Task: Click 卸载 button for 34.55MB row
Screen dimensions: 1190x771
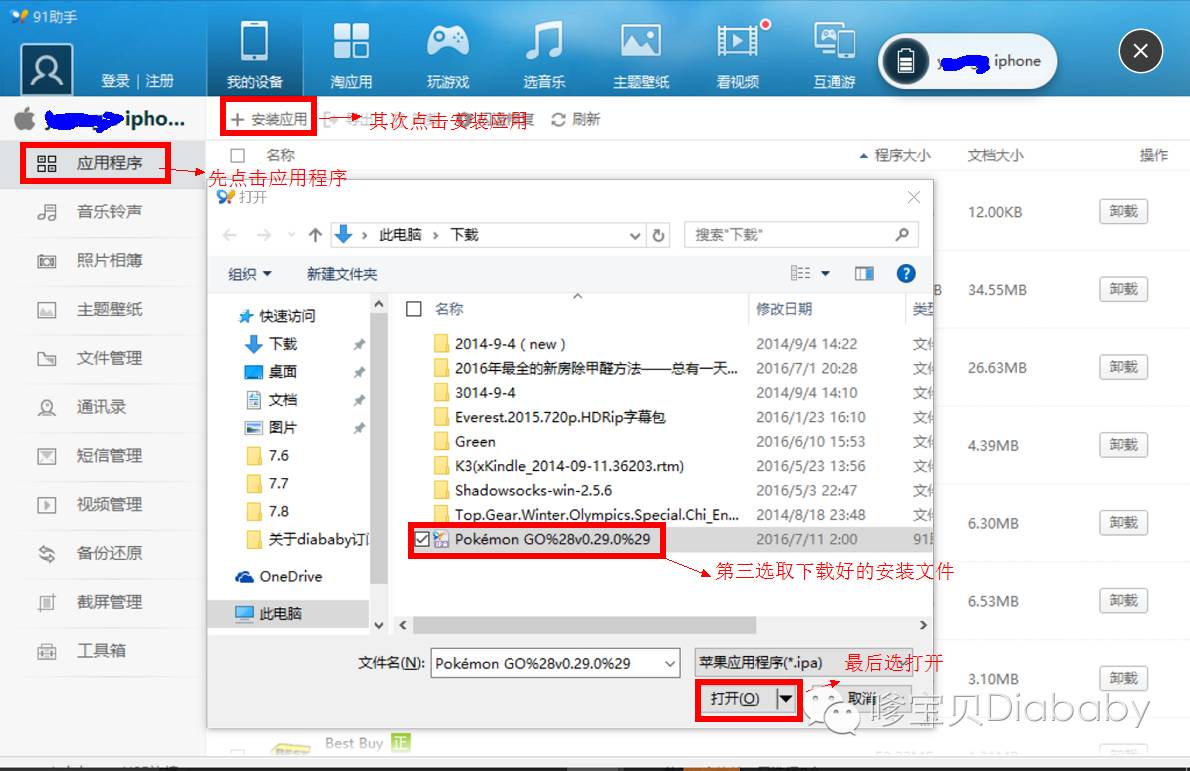Action: (1123, 289)
